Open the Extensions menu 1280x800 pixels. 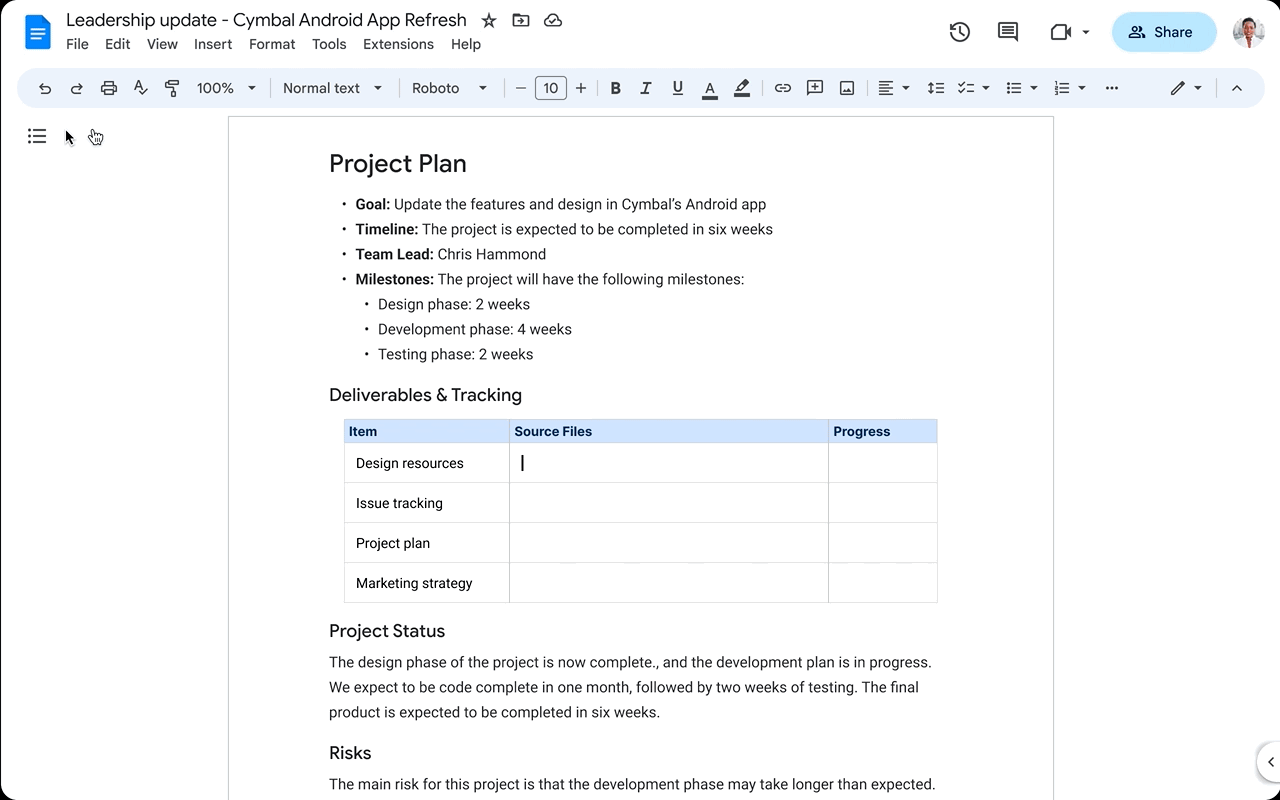[x=398, y=44]
